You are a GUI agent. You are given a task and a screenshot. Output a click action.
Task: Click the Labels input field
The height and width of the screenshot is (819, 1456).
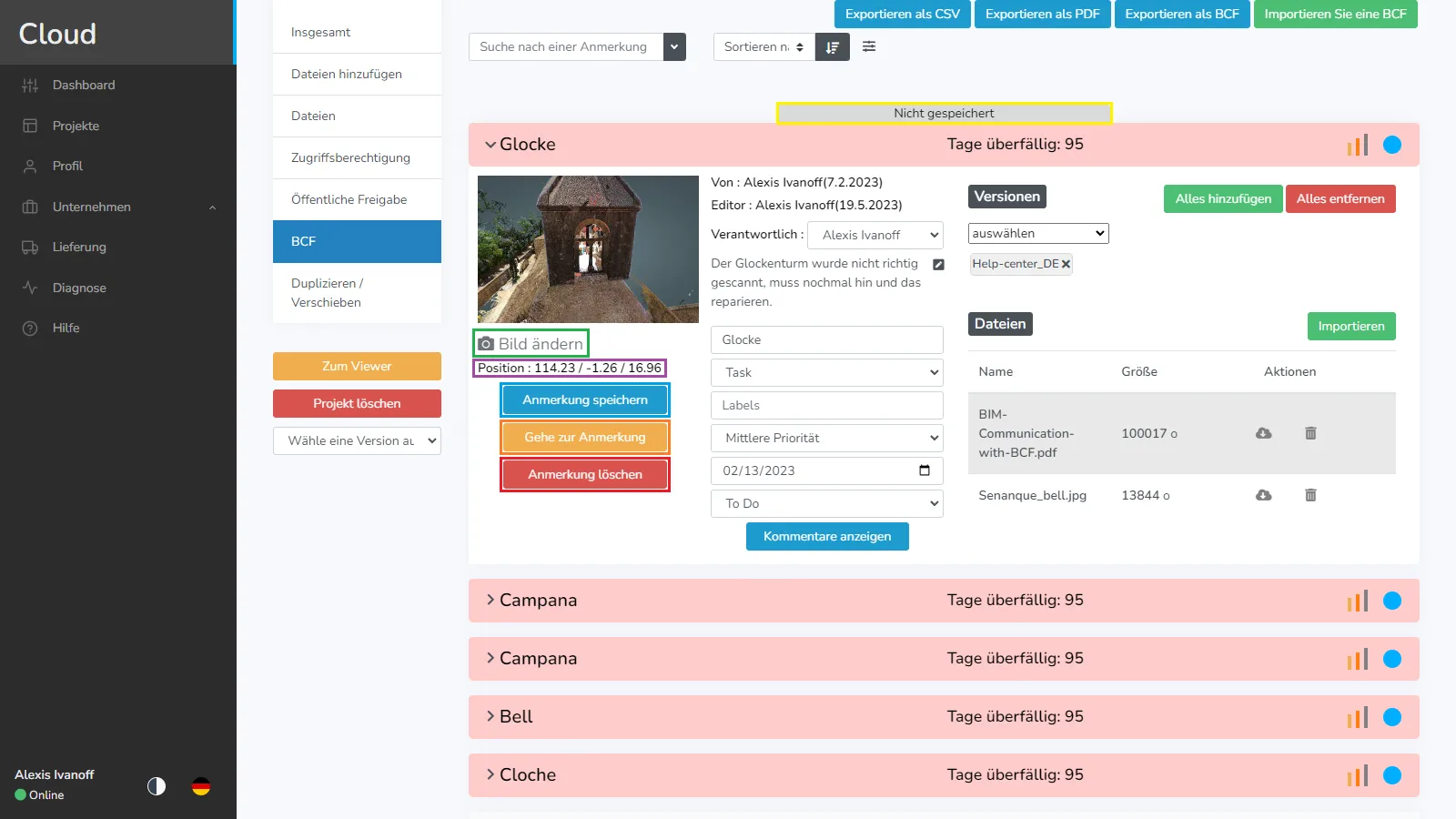pyautogui.click(x=827, y=405)
